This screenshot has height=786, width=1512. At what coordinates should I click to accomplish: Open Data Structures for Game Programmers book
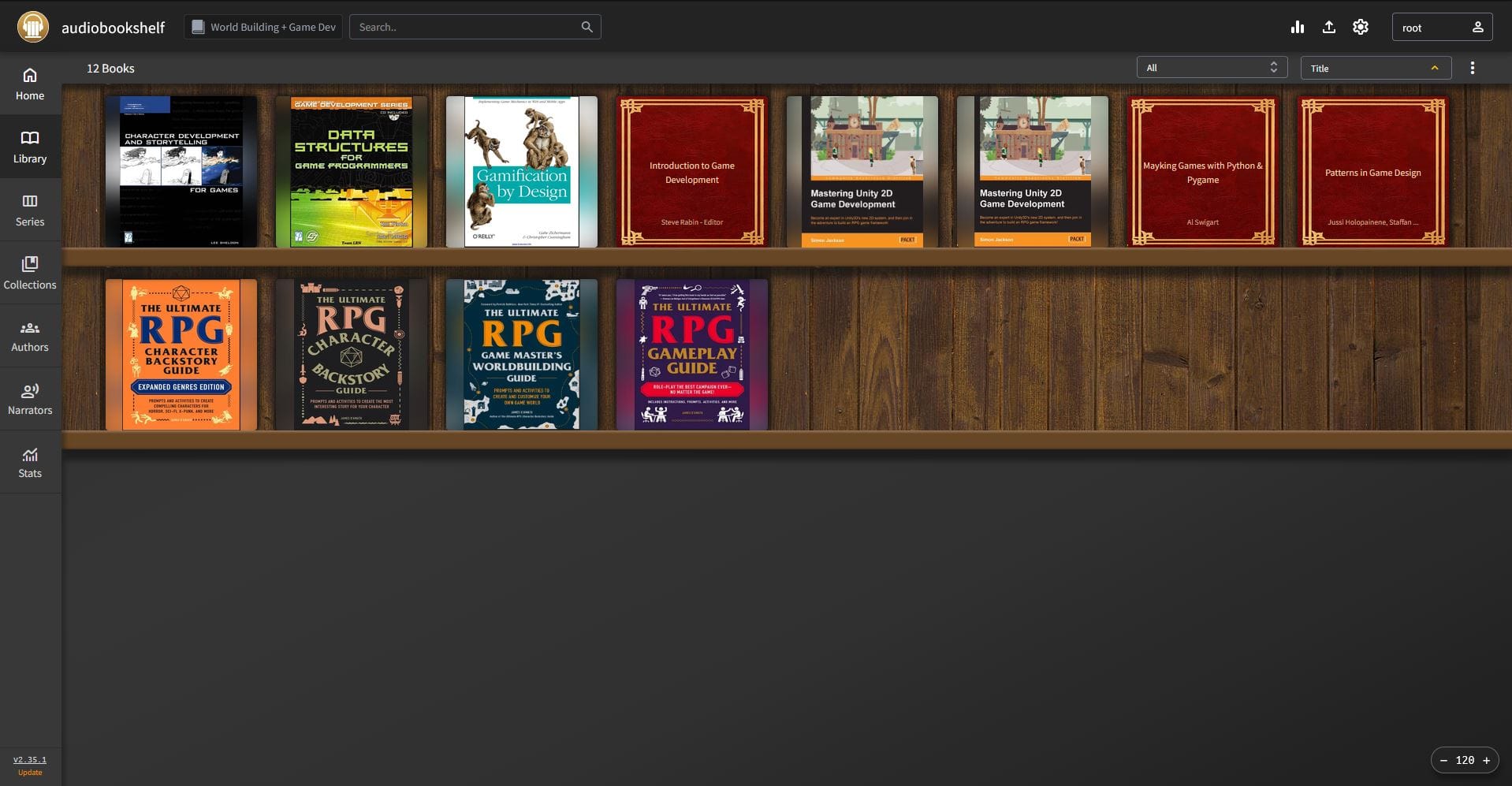352,172
